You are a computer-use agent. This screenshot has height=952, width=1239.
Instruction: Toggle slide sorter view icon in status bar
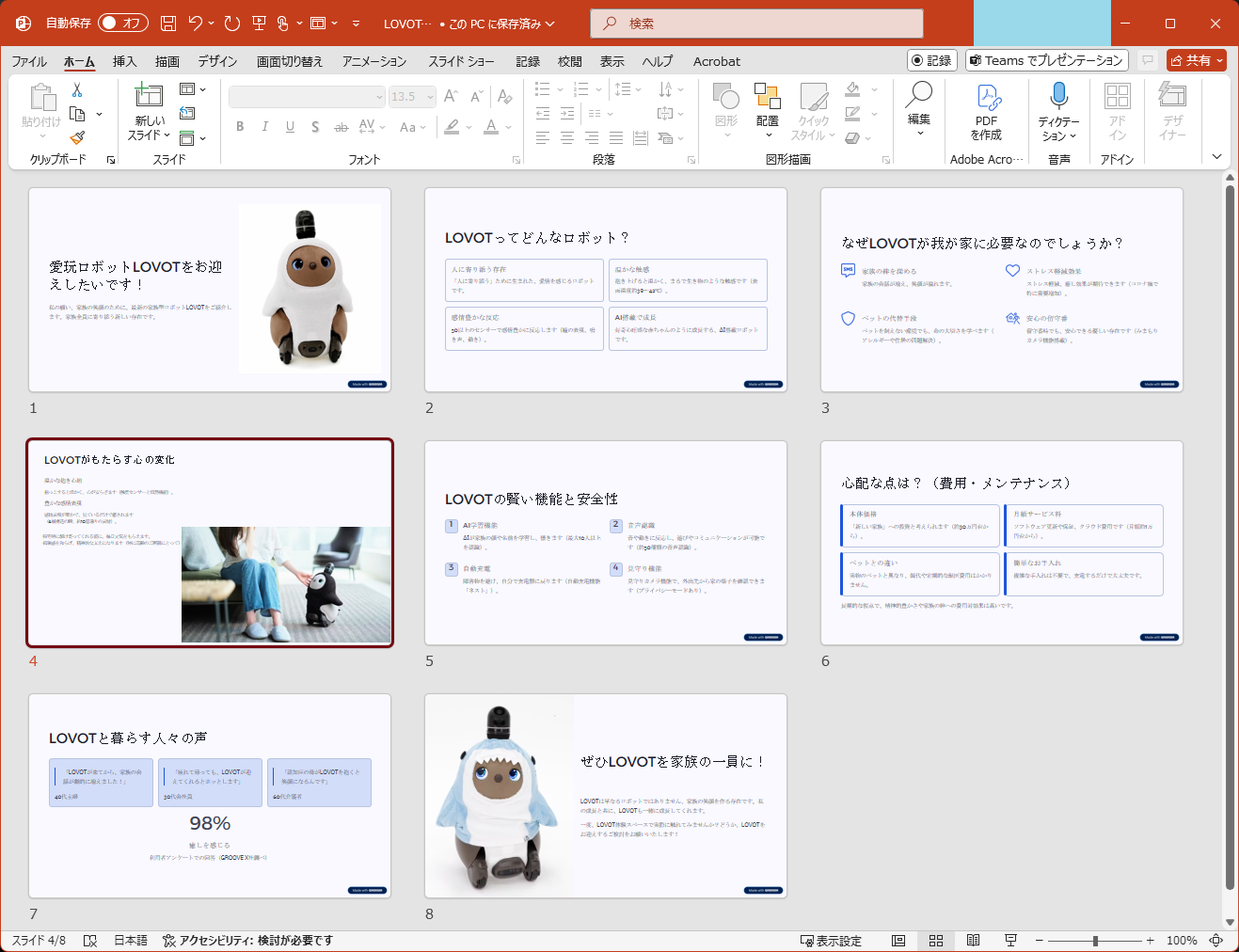936,941
